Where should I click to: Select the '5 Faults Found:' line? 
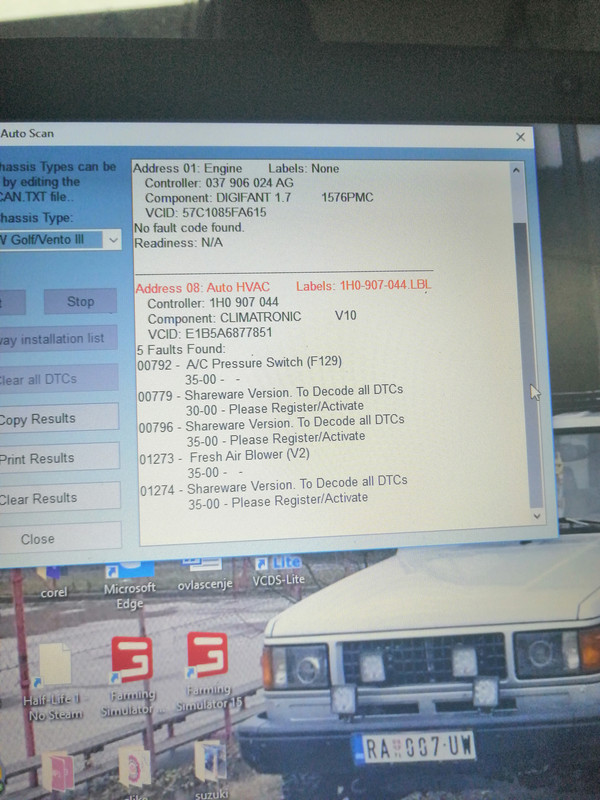pyautogui.click(x=181, y=349)
